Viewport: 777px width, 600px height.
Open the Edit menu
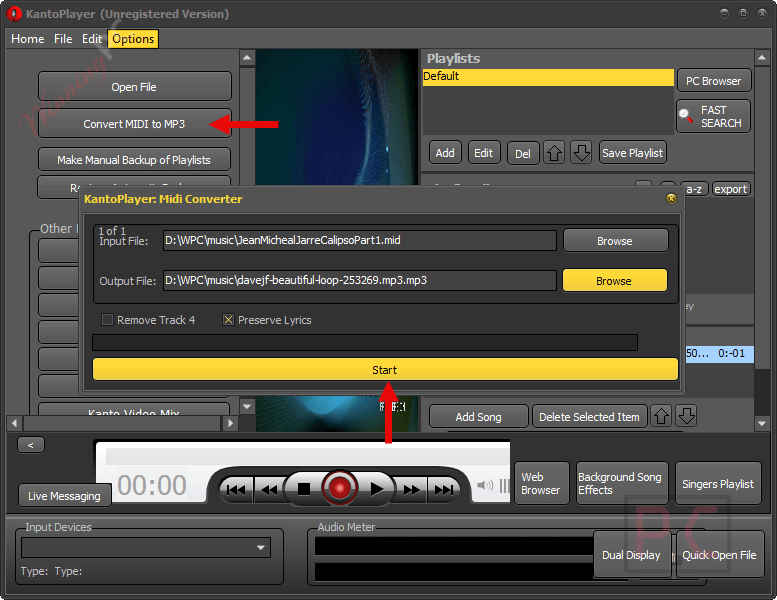[92, 39]
